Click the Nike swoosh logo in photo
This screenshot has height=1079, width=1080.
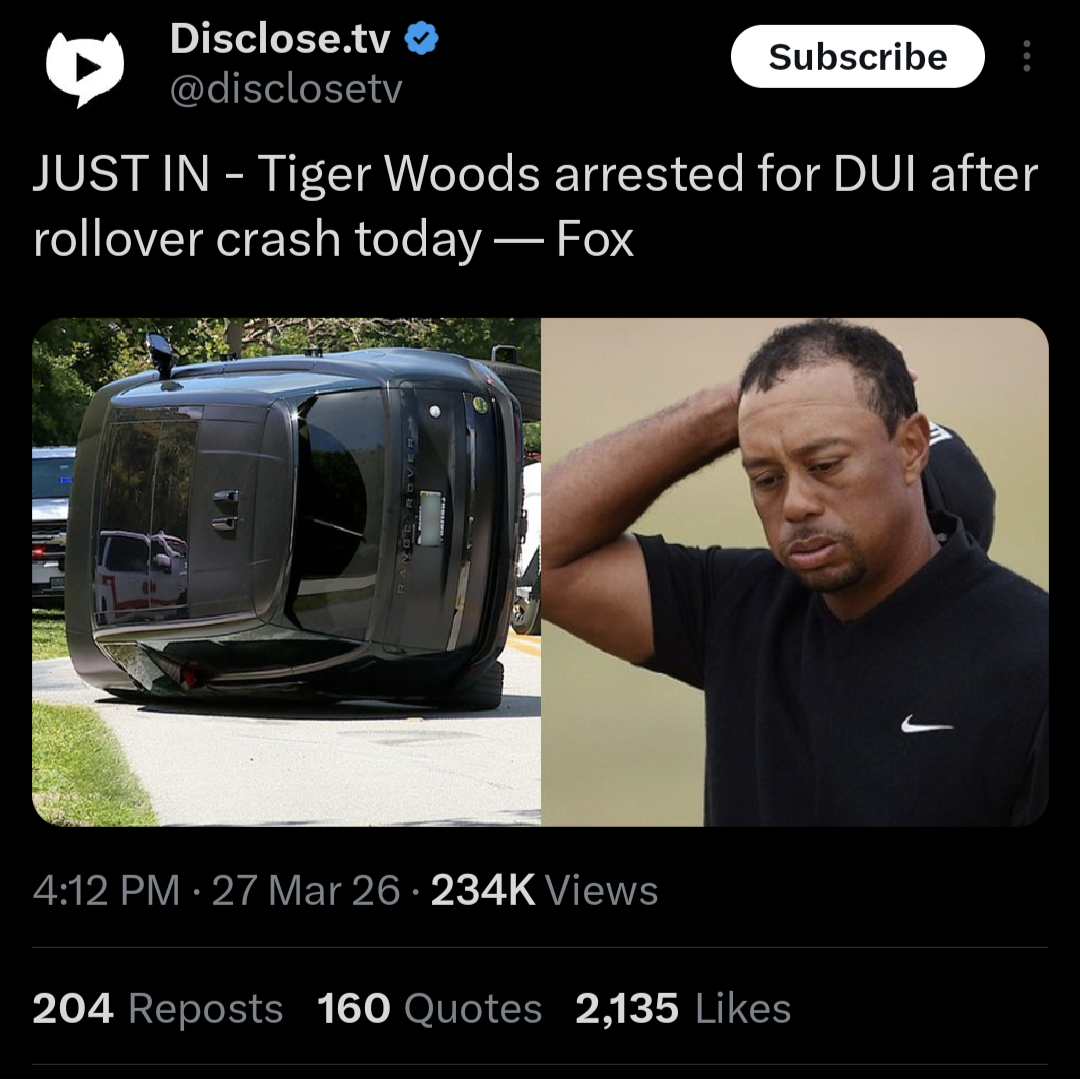click(x=926, y=724)
